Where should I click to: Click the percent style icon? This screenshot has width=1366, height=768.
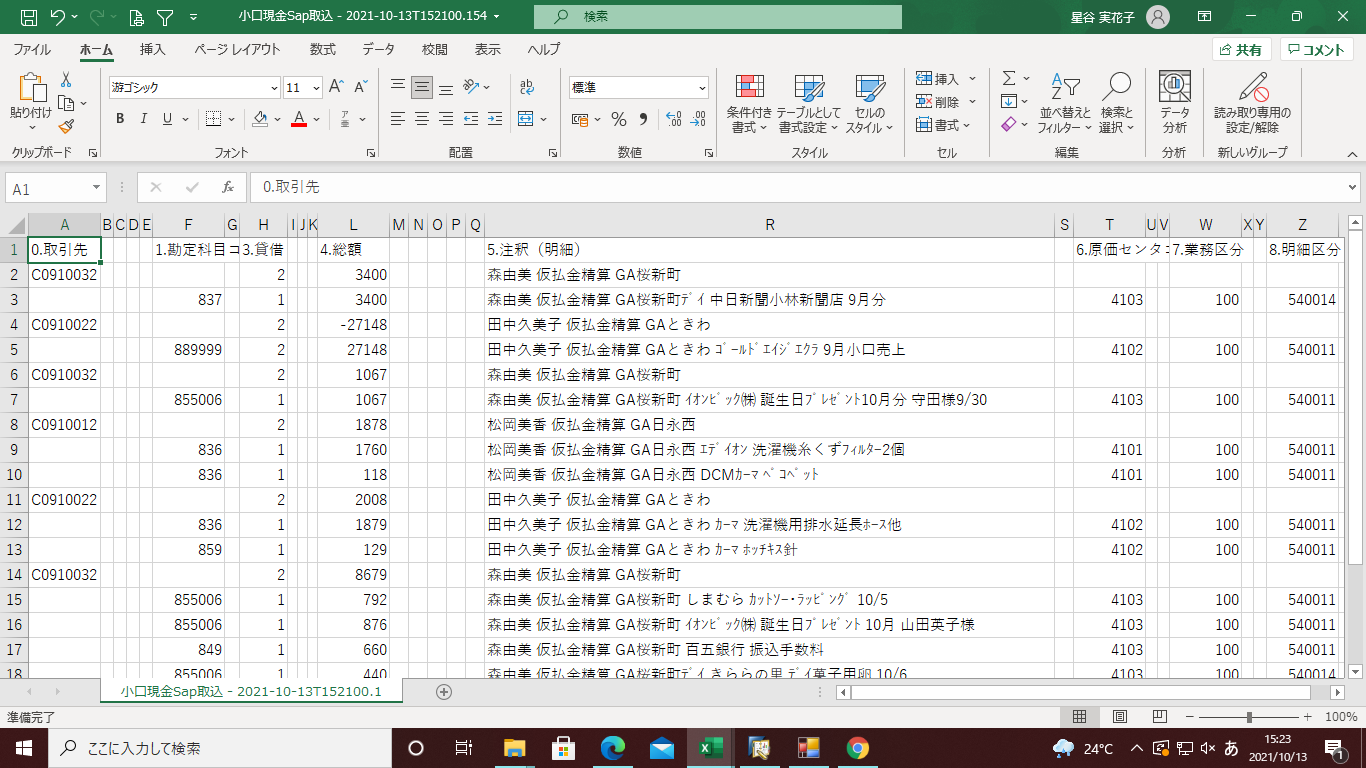(618, 120)
